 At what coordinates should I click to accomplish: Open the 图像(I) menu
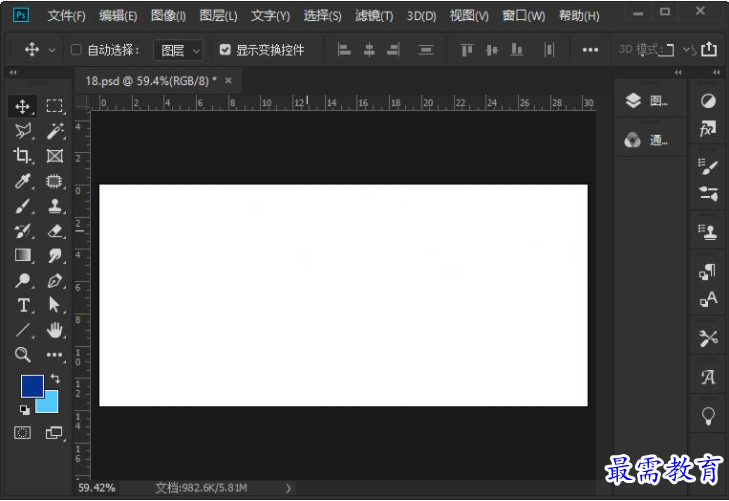tap(168, 16)
